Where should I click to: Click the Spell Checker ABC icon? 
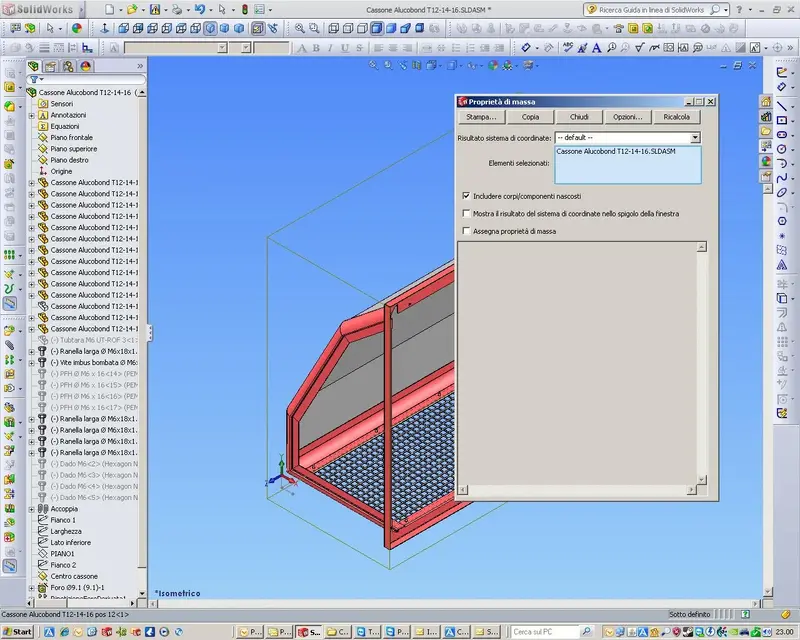(567, 48)
